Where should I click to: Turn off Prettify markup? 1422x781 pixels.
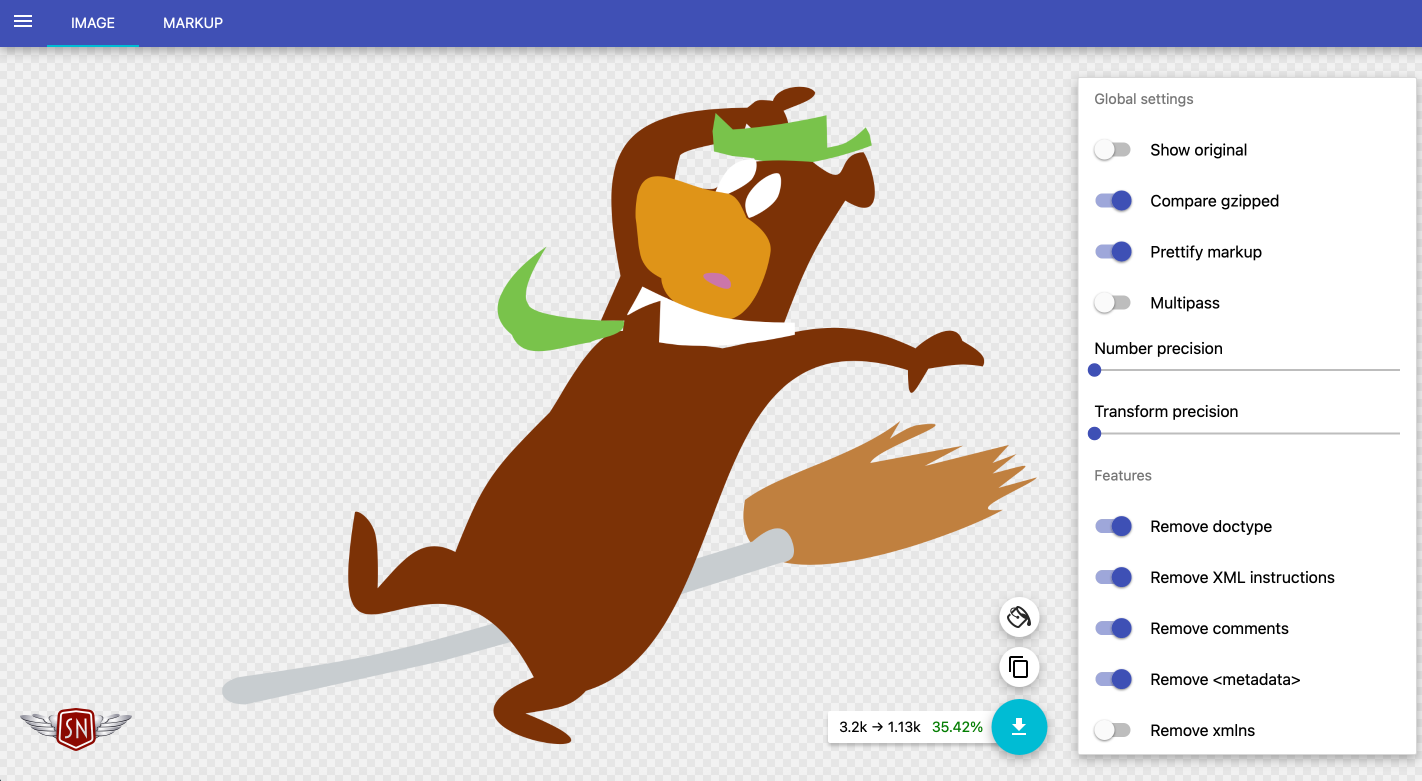coord(1112,252)
